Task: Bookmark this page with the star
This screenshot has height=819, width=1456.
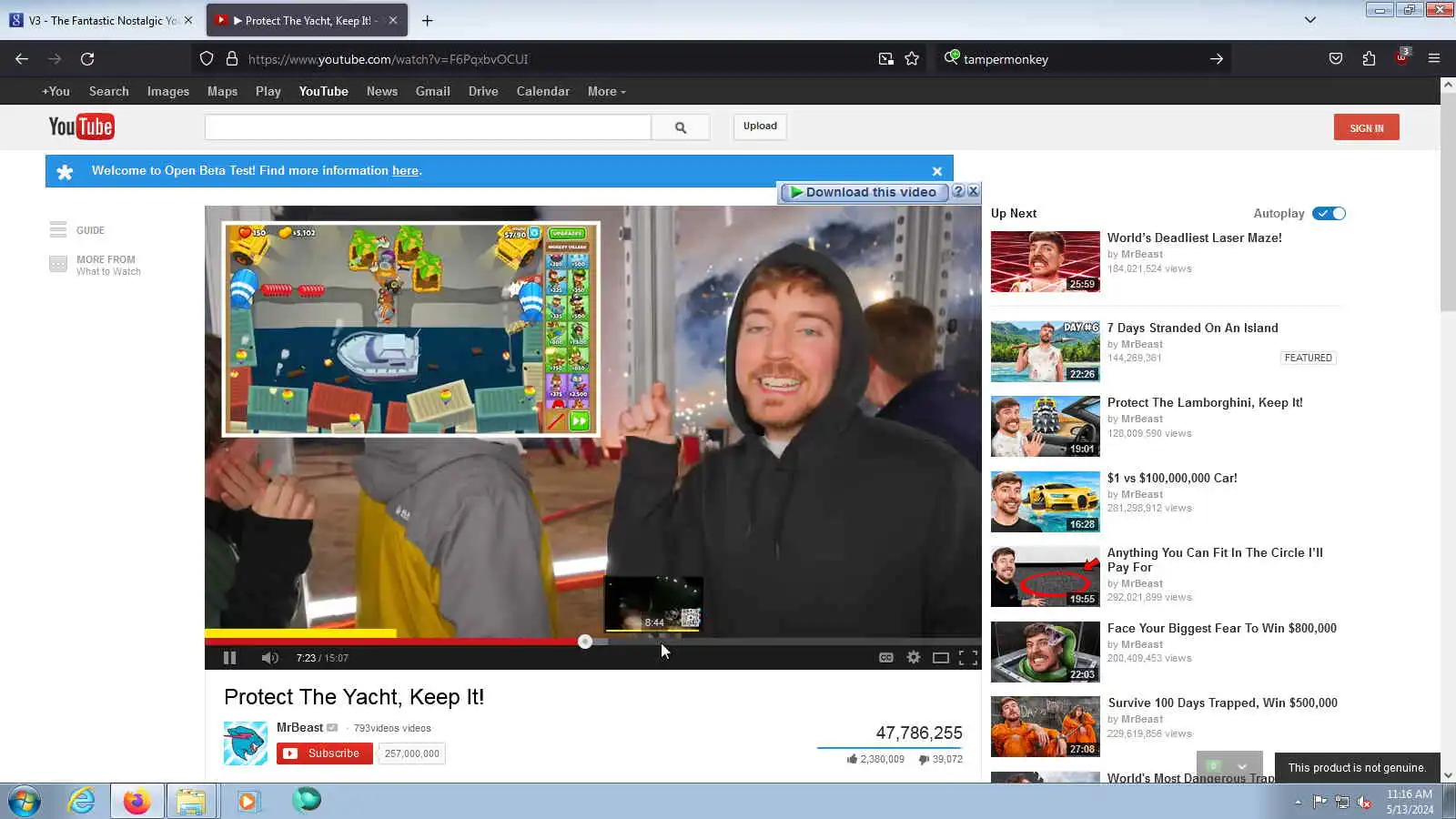Action: [x=912, y=59]
